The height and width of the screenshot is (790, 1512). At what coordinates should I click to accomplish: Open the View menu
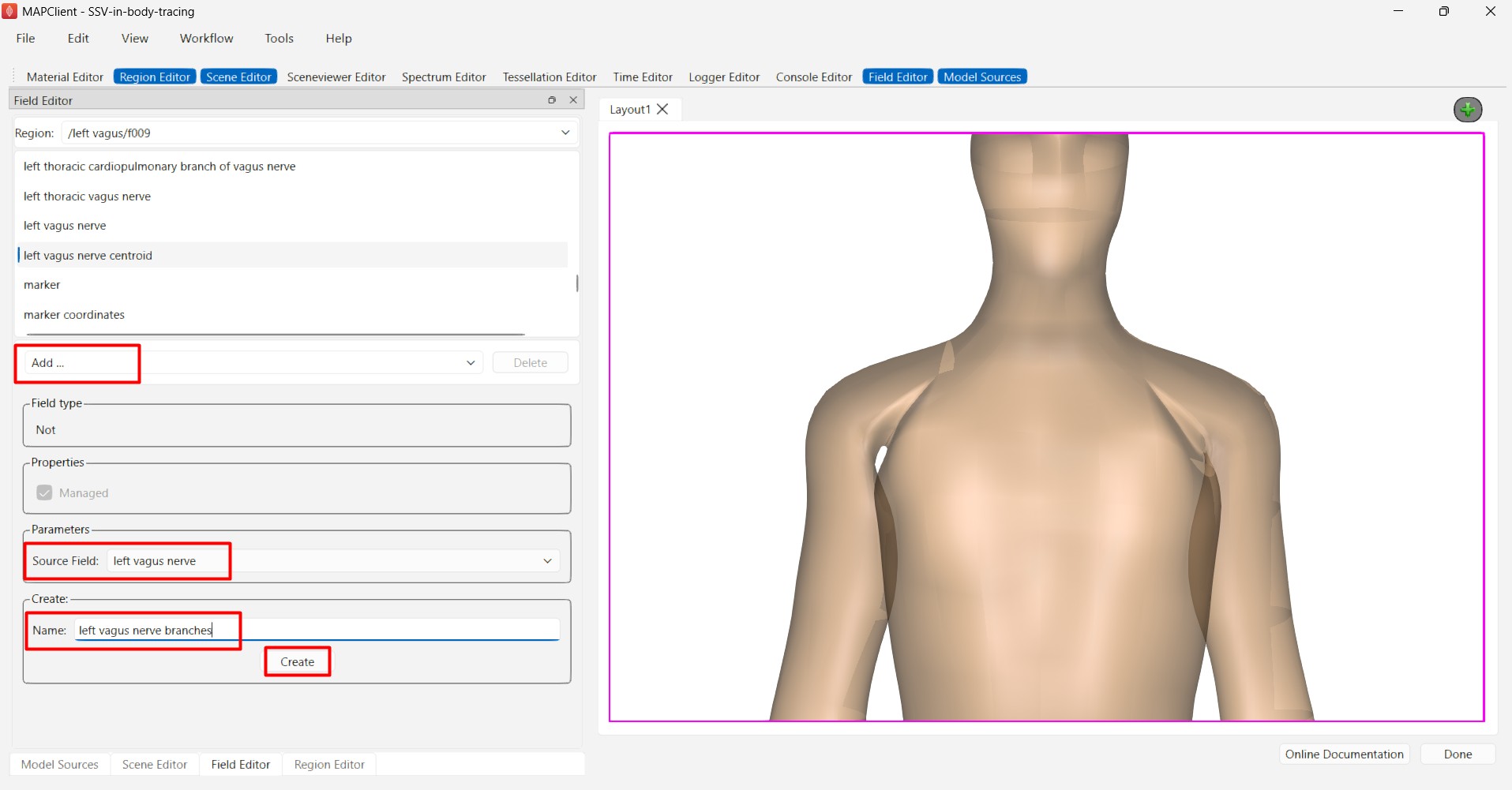pyautogui.click(x=135, y=38)
